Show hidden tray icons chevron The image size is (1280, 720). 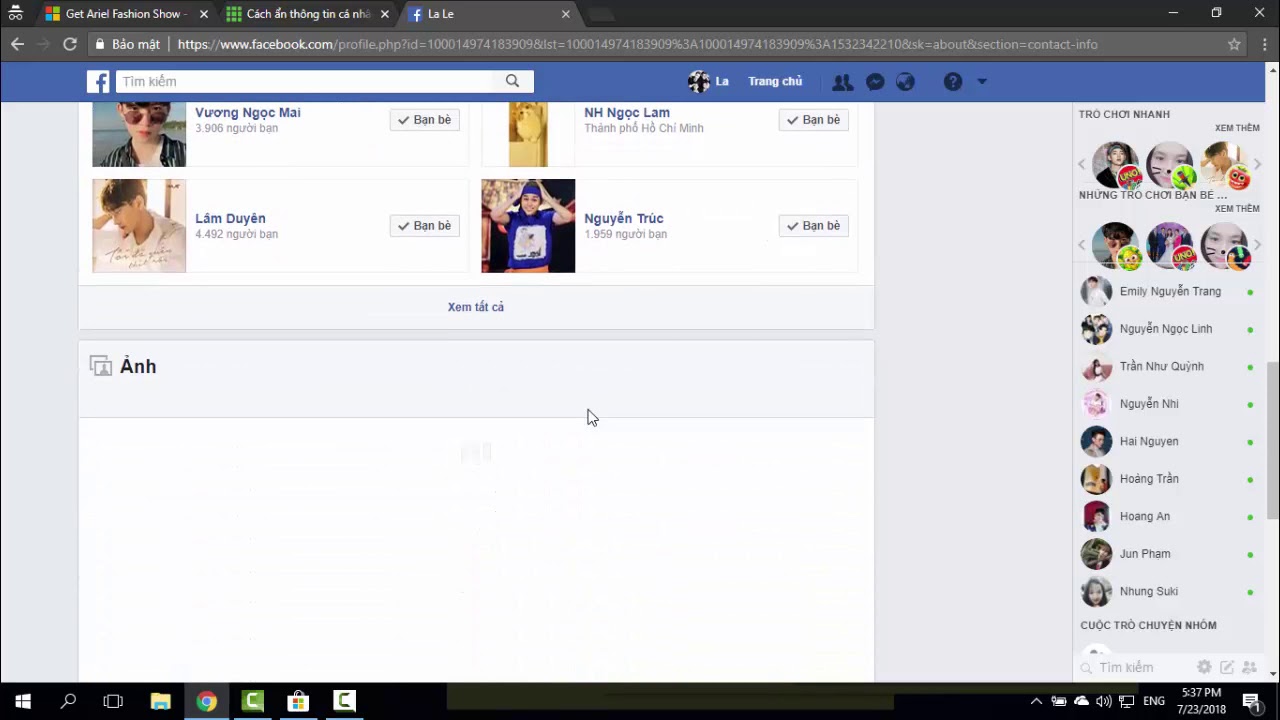pos(1036,701)
